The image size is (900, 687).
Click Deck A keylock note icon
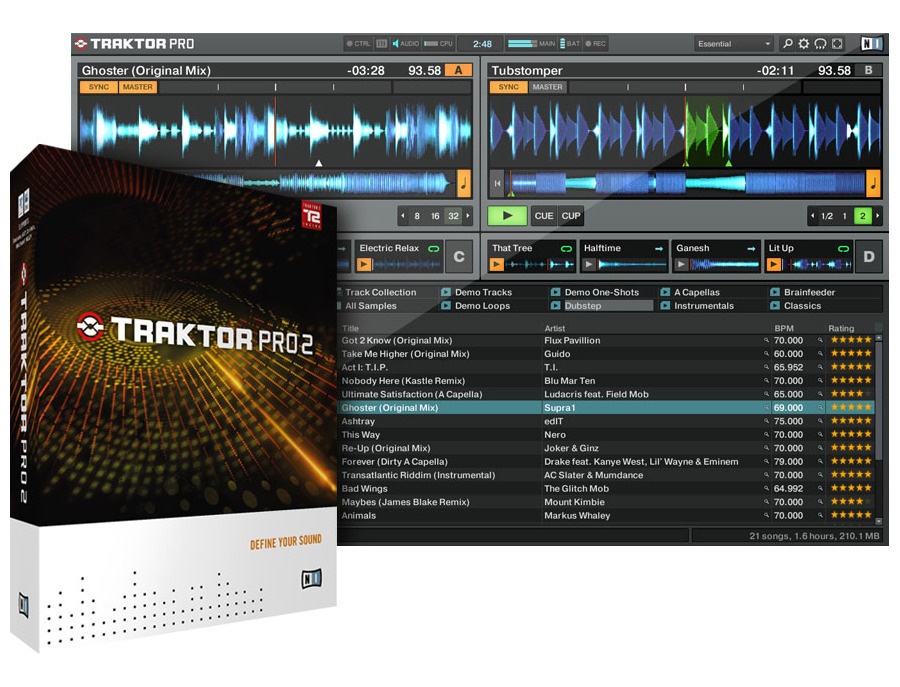464,184
